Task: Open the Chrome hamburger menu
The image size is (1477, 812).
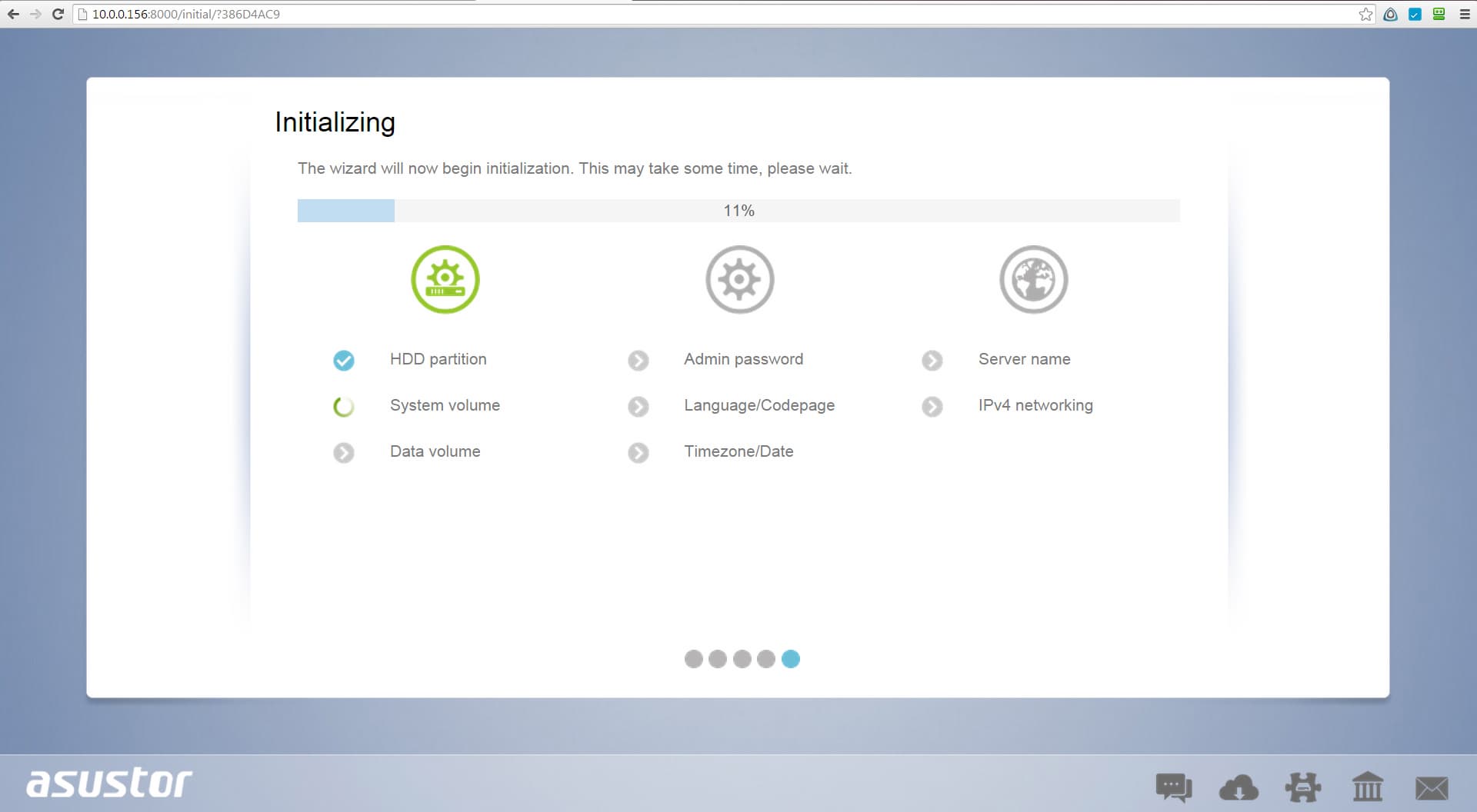Action: (1465, 14)
